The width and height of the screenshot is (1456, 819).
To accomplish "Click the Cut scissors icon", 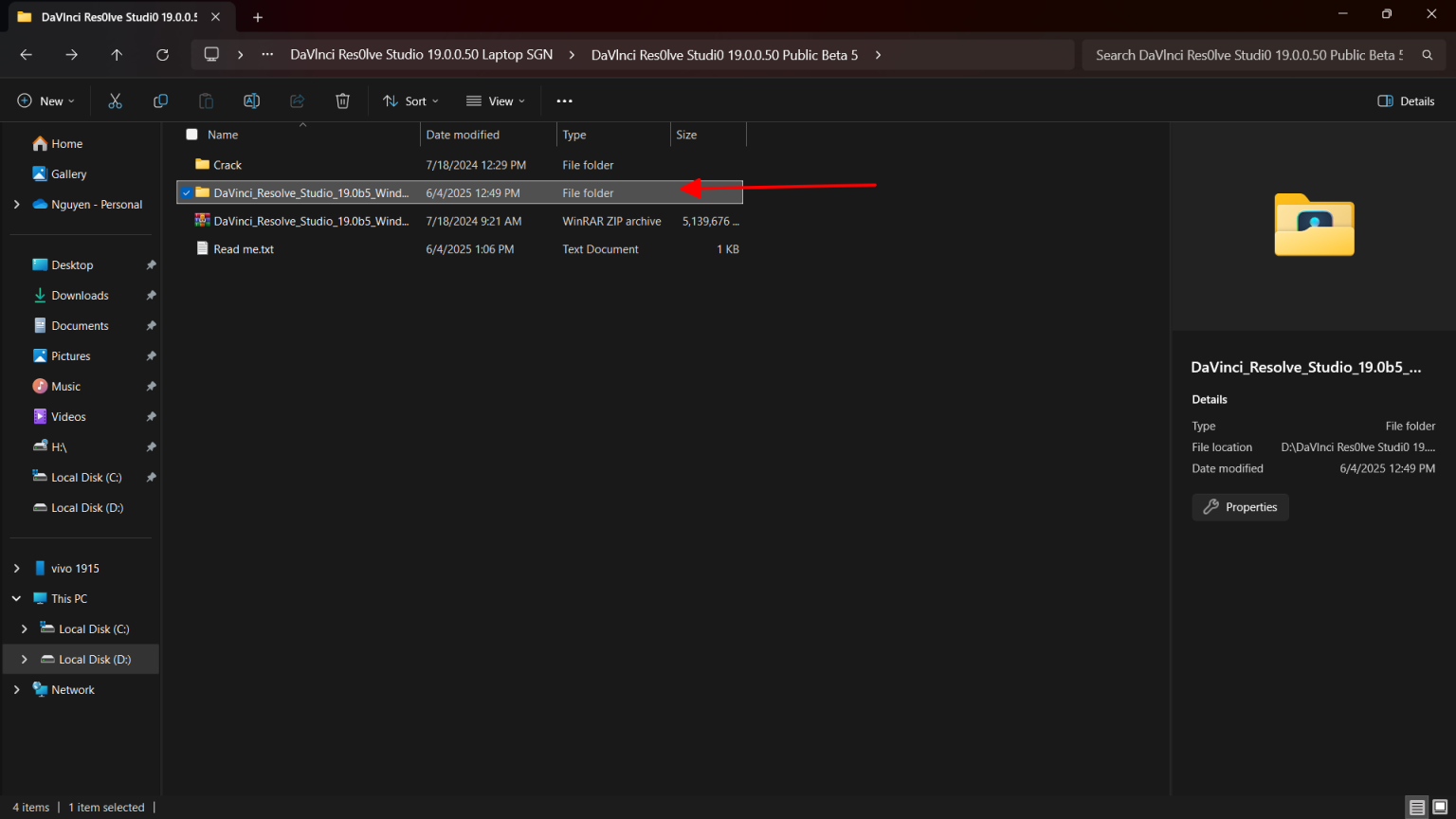I will click(116, 101).
